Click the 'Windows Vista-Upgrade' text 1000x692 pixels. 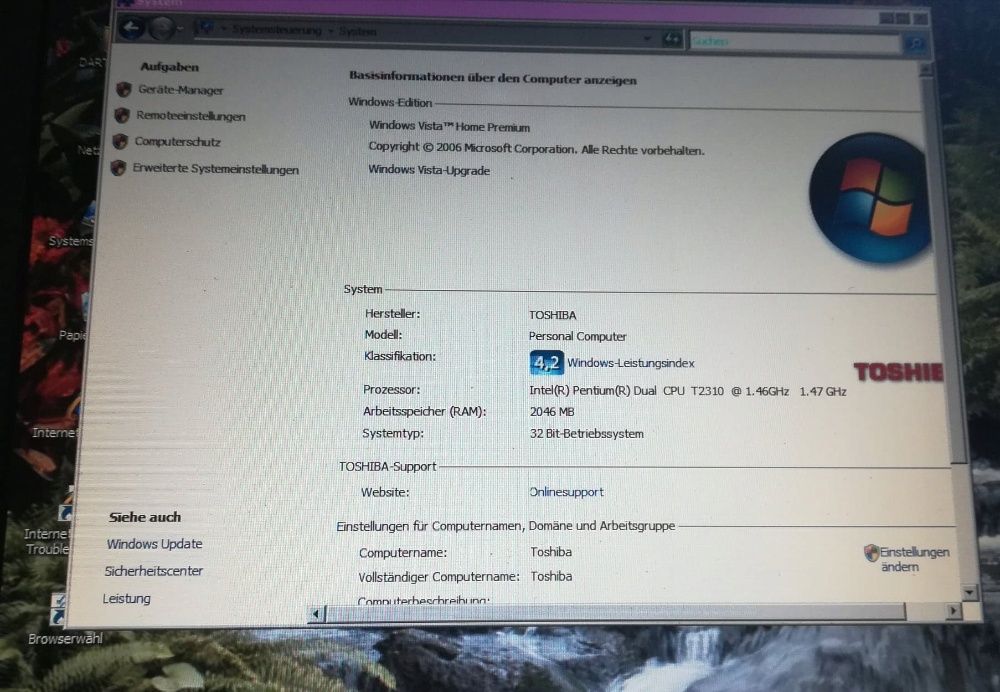(x=429, y=170)
